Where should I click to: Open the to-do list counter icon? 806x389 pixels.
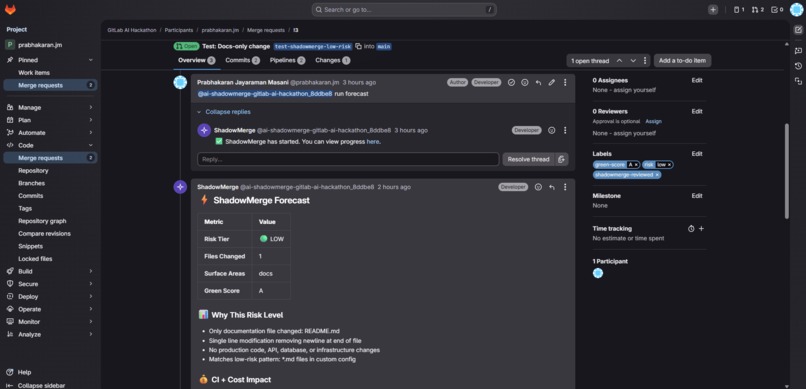coord(777,10)
